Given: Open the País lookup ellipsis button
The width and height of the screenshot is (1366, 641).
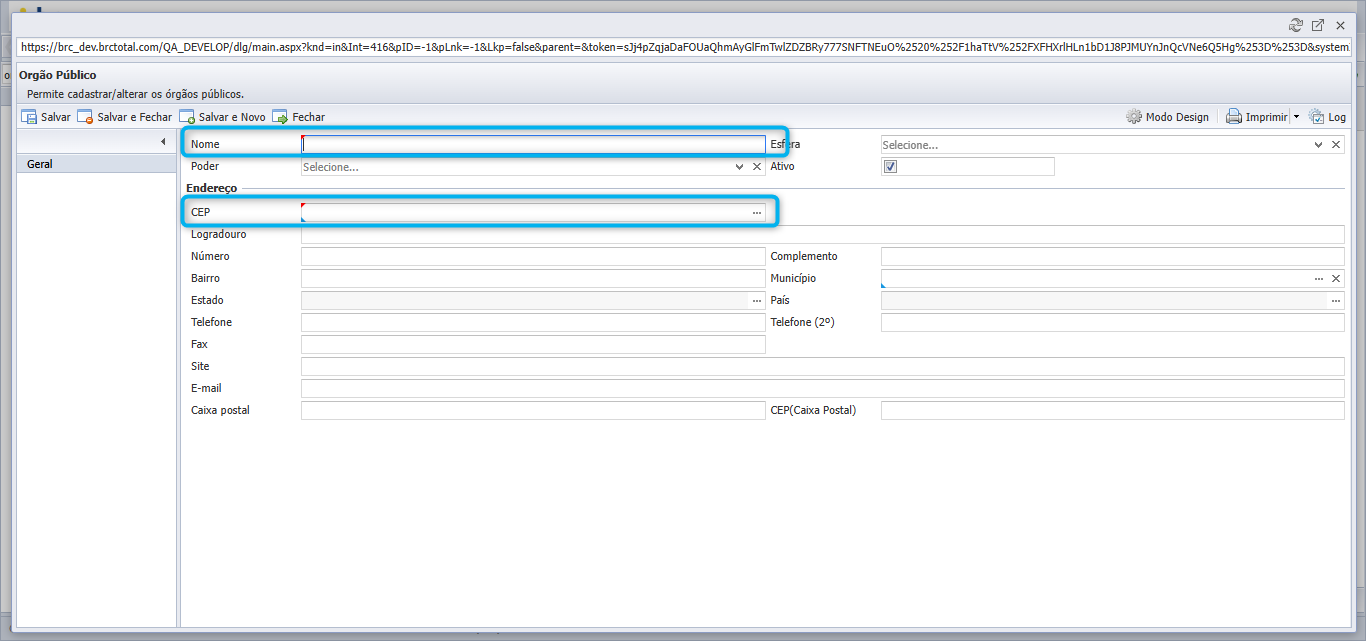Looking at the screenshot, I should coord(1335,300).
